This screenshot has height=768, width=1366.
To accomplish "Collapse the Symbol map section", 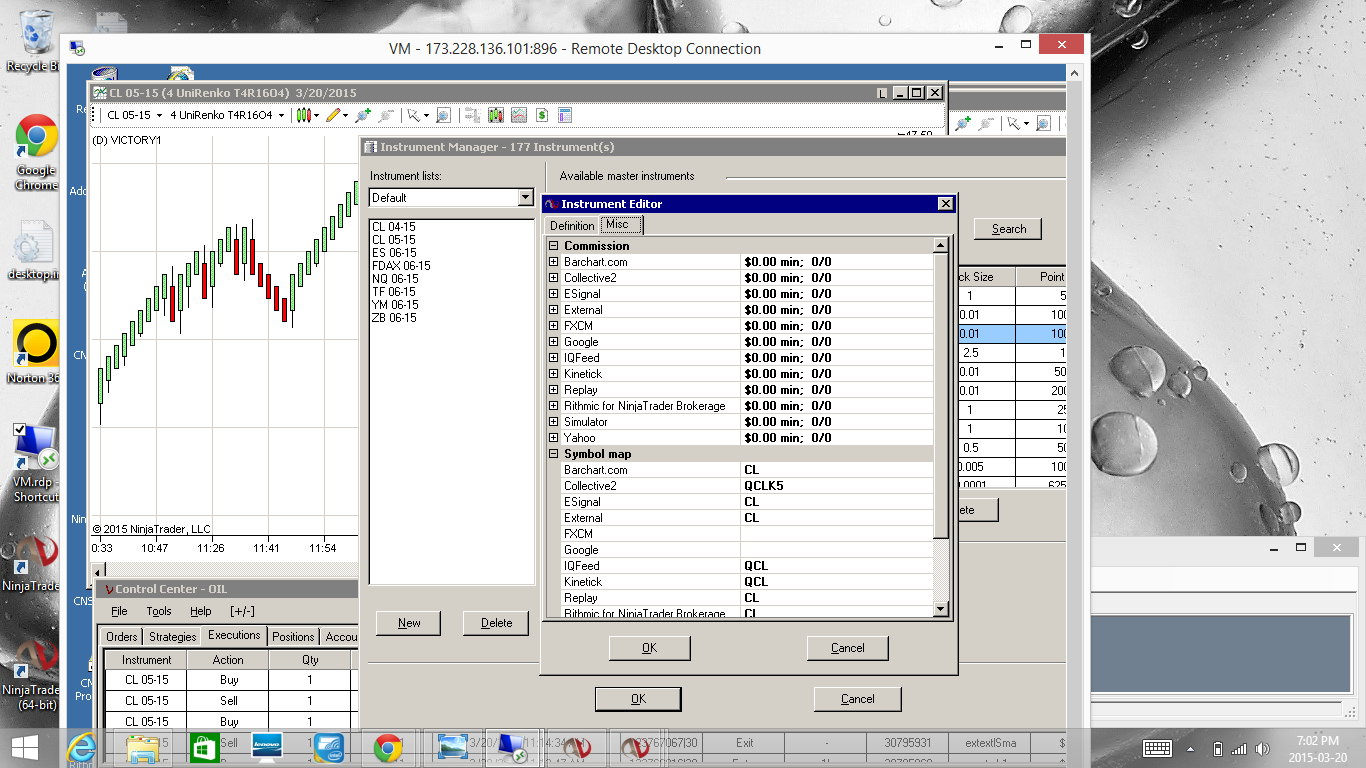I will [x=554, y=454].
